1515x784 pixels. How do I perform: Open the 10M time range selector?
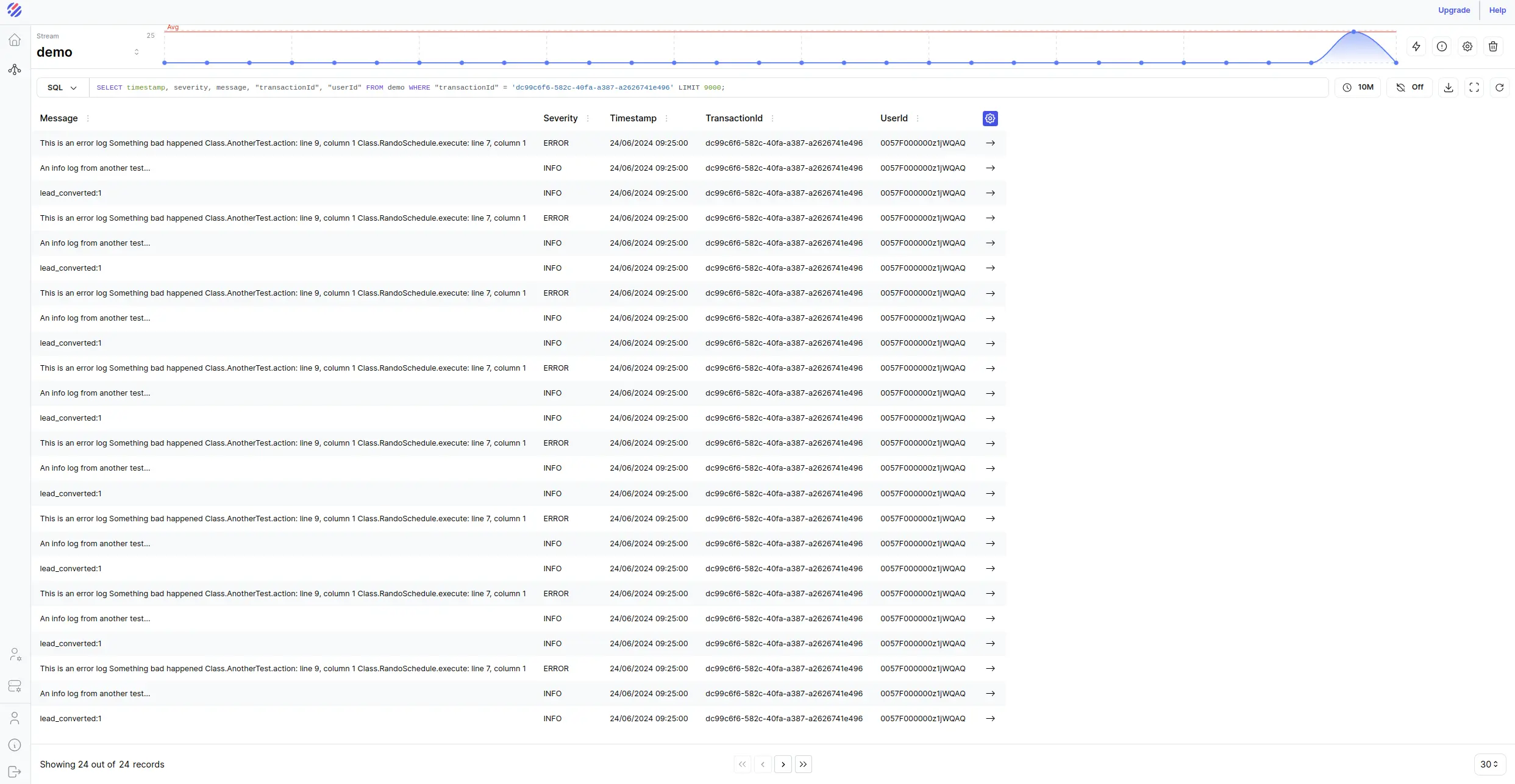pyautogui.click(x=1358, y=87)
